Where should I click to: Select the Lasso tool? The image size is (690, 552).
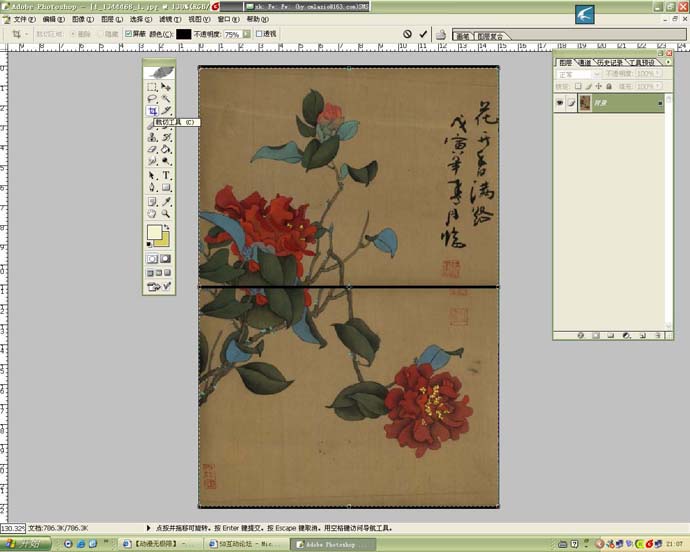coord(152,99)
